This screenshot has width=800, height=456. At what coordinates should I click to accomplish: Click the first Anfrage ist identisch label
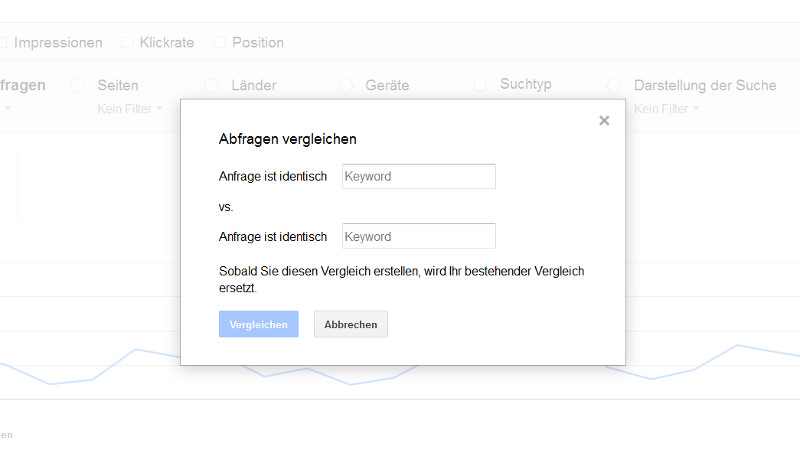pos(273,177)
